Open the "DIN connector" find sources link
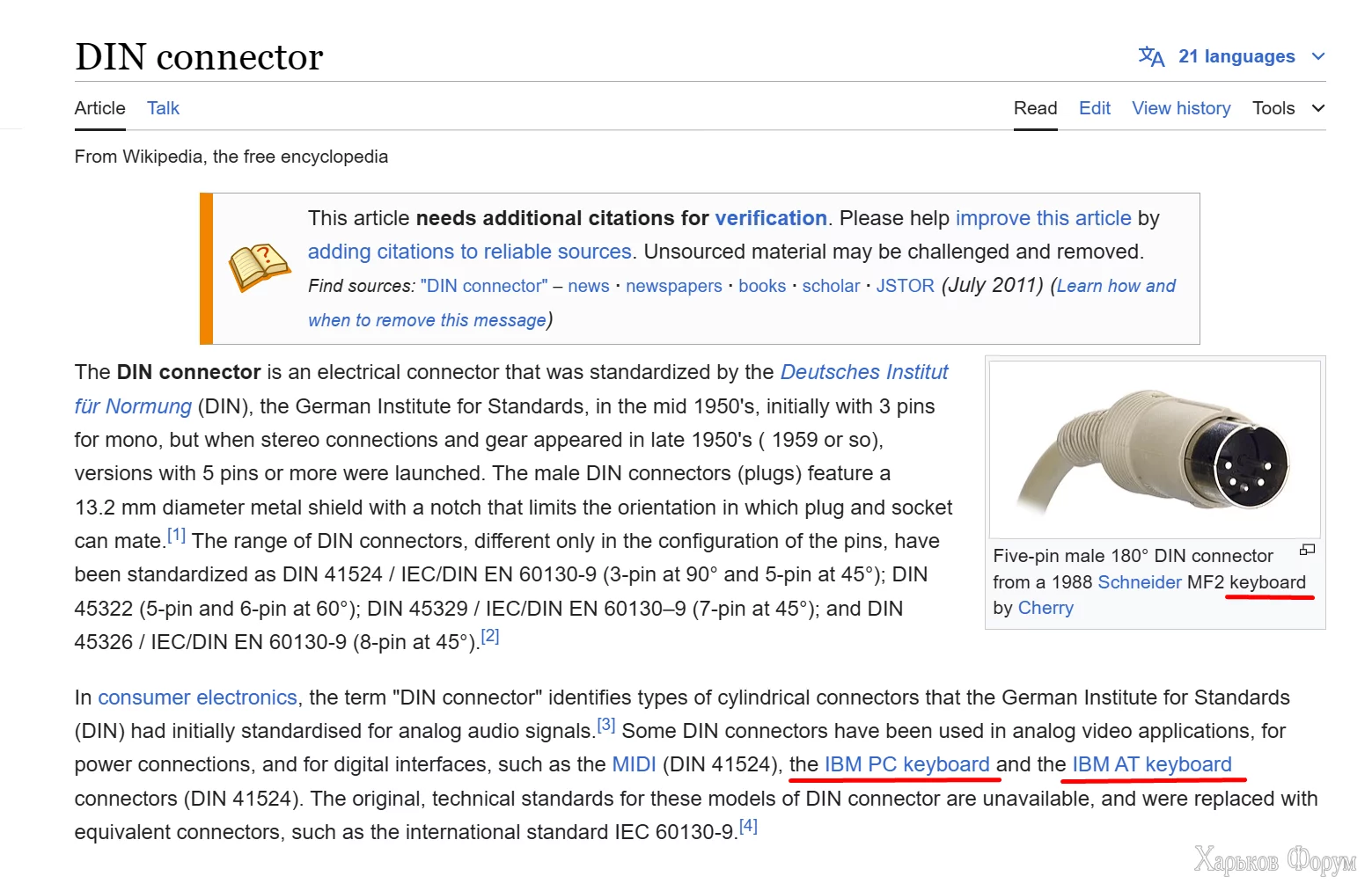Viewport: 1372px width, 891px height. coord(484,286)
